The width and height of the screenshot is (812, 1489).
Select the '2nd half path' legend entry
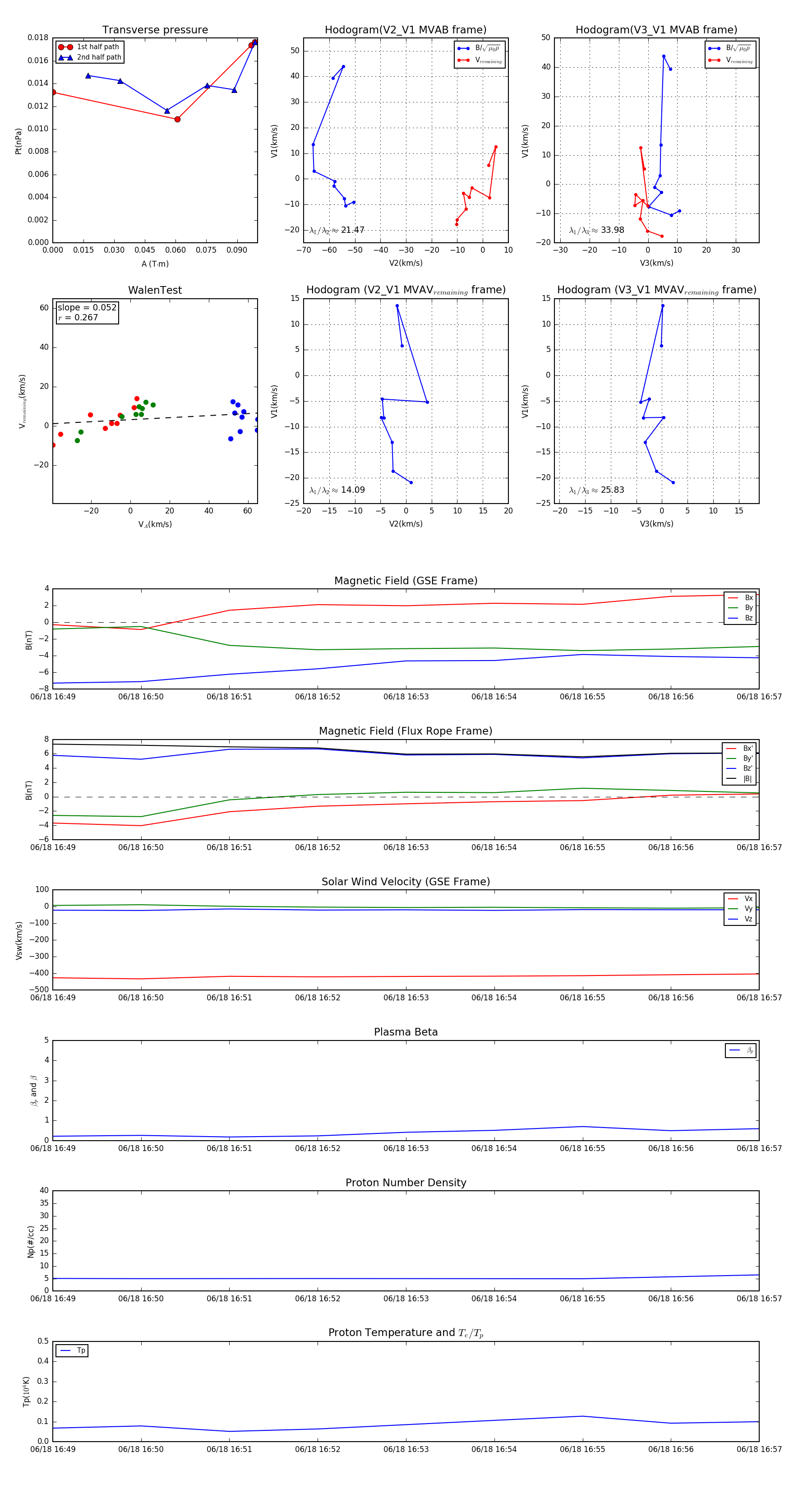[x=90, y=57]
